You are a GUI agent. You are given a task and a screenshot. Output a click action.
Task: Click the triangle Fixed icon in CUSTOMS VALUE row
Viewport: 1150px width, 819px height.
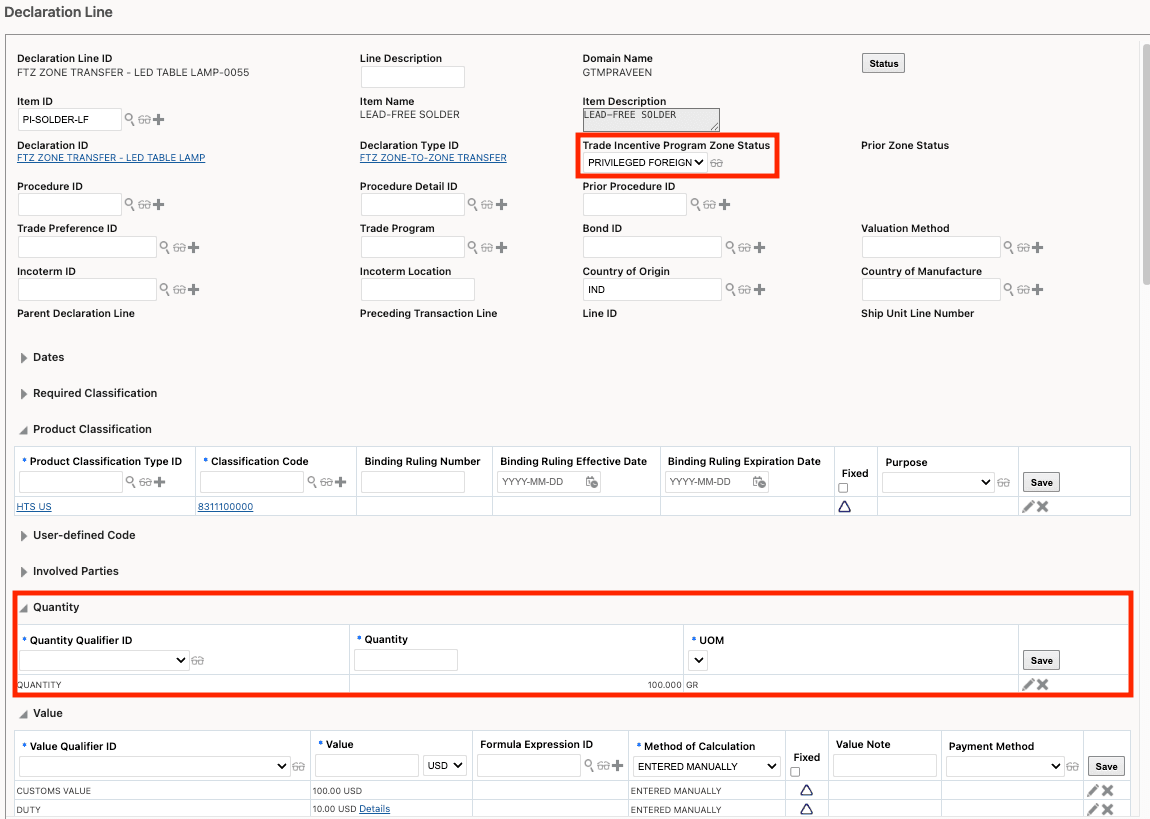pyautogui.click(x=806, y=790)
